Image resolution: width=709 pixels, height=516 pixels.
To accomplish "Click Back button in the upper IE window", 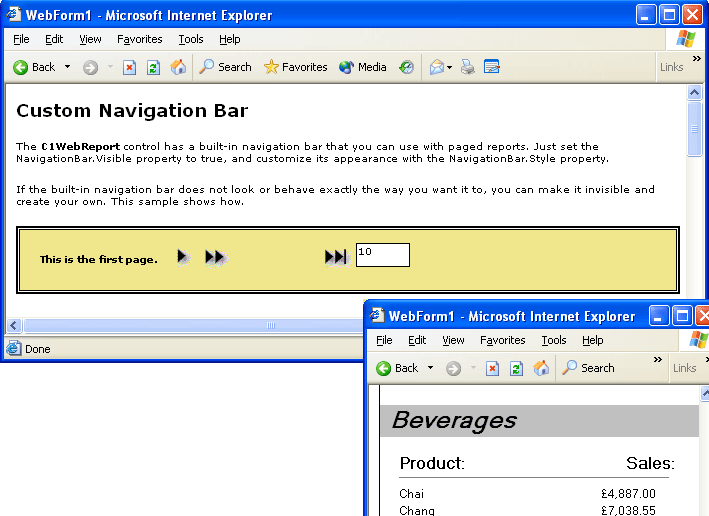I will pos(34,67).
